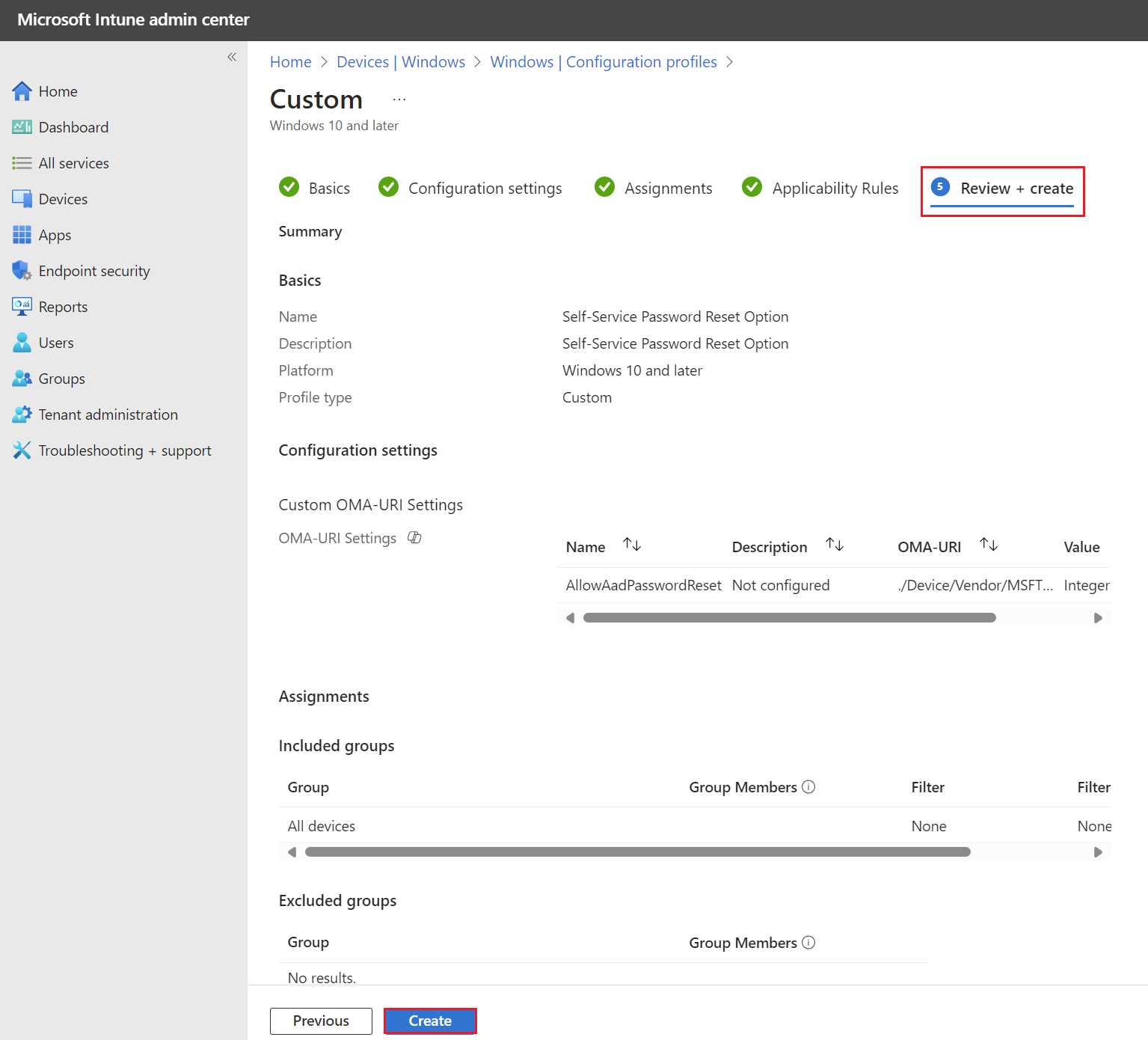Image resolution: width=1148 pixels, height=1040 pixels.
Task: Click the Previous button
Action: (x=321, y=1021)
